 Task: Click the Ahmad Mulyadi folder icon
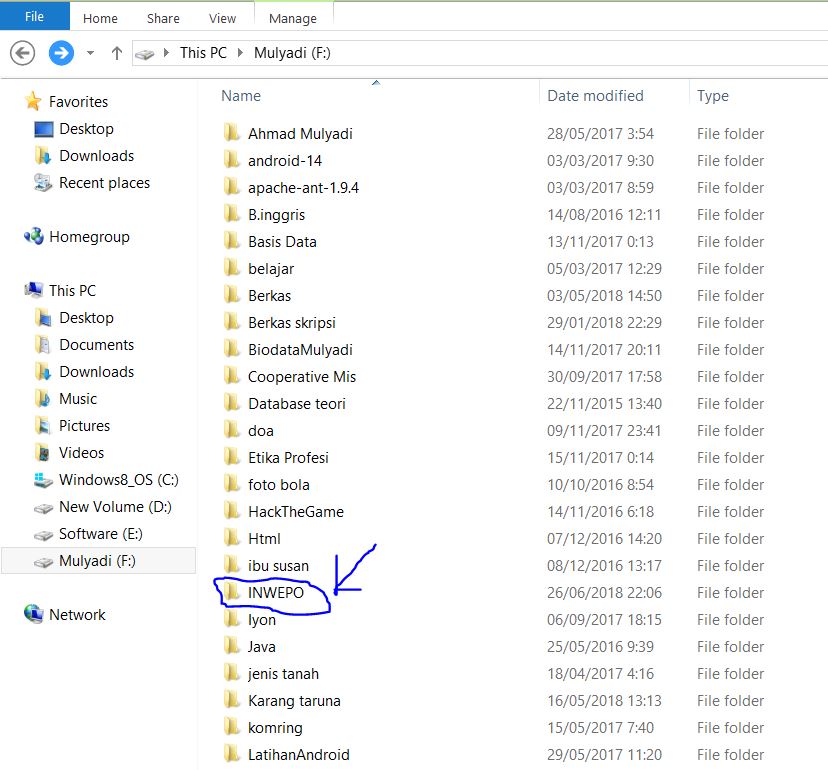pyautogui.click(x=231, y=133)
